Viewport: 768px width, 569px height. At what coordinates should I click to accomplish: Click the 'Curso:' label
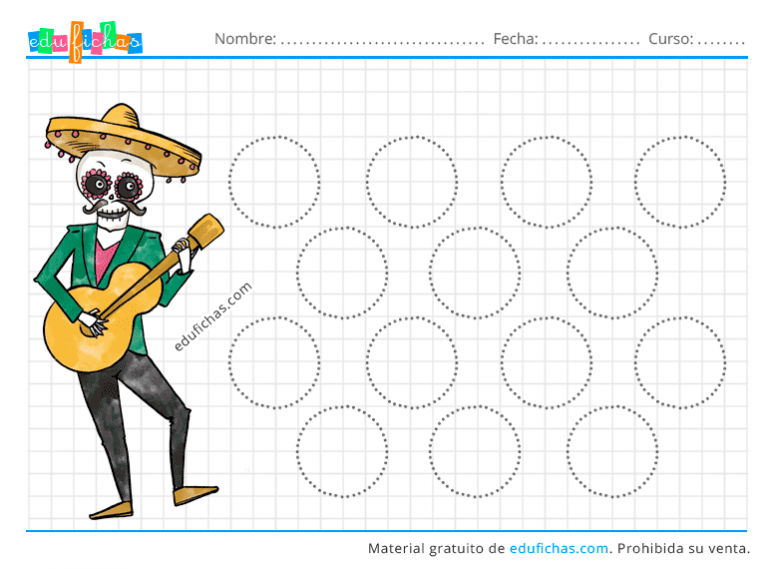[x=671, y=39]
